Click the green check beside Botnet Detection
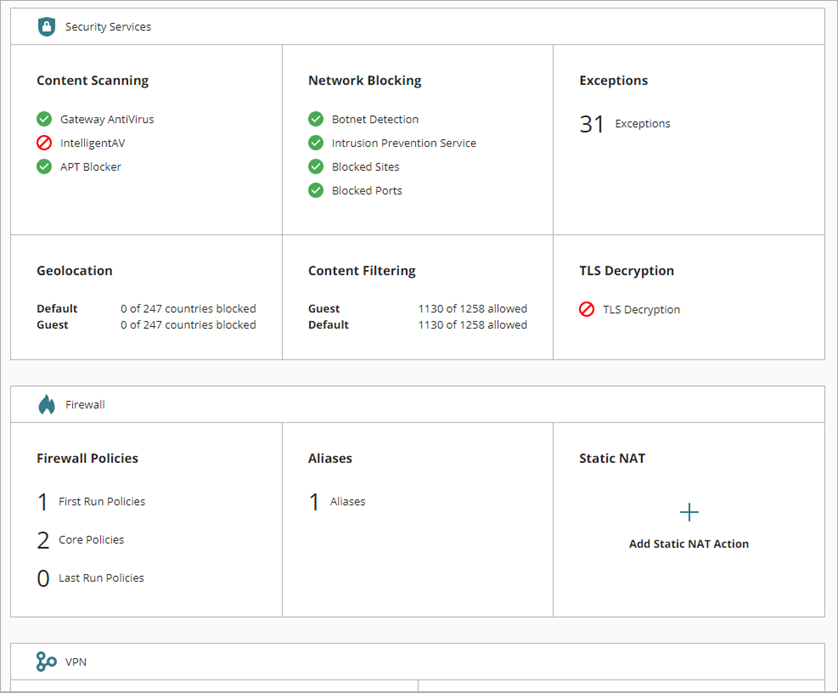This screenshot has height=693, width=838. (315, 118)
